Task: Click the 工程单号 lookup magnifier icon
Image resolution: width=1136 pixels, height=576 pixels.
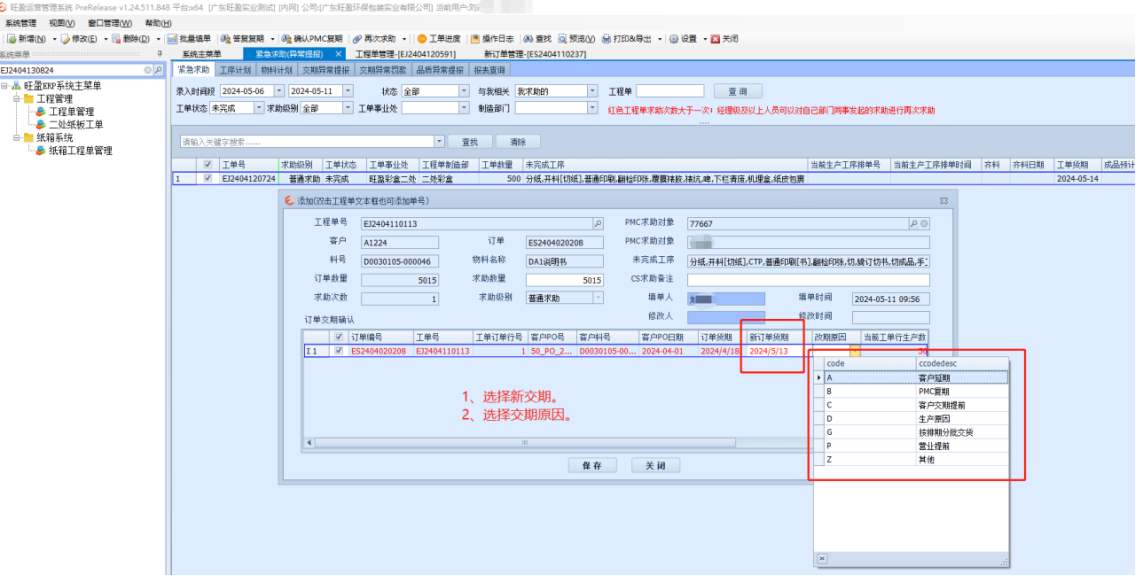Action: tap(598, 224)
